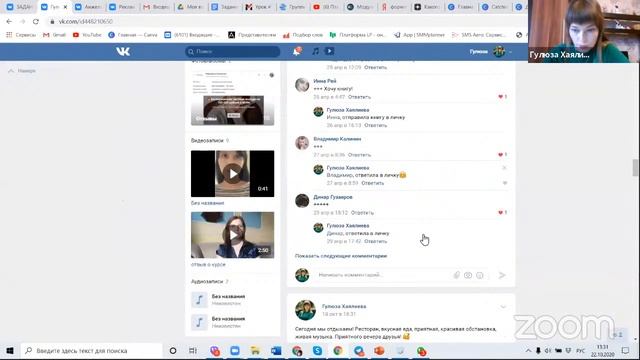The image size is (640, 360).
Task: Open Владимир's profile name link
Action: tap(337, 139)
